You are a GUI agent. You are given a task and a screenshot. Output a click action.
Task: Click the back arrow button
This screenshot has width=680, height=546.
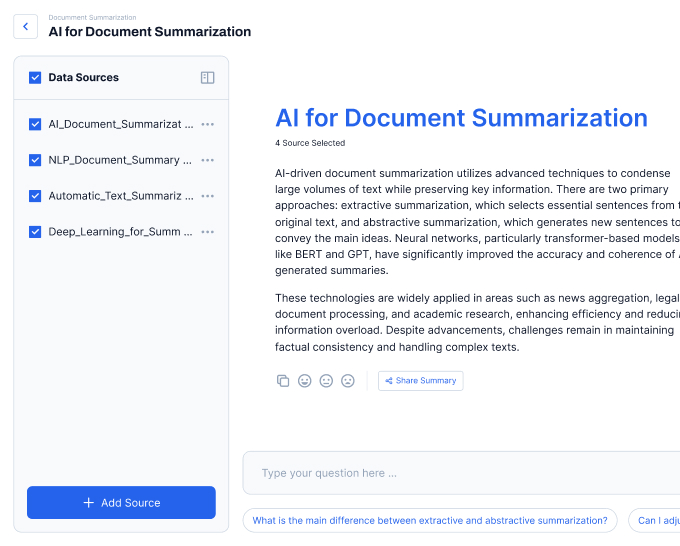[x=25, y=27]
